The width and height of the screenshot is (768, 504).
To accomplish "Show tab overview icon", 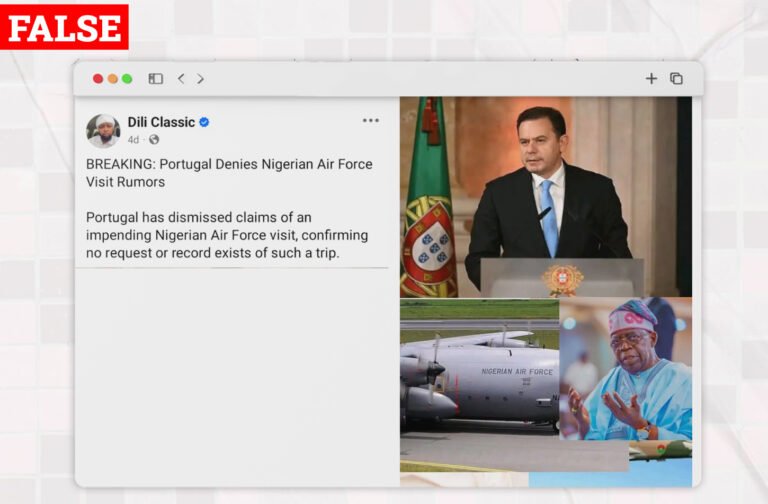I will (676, 78).
